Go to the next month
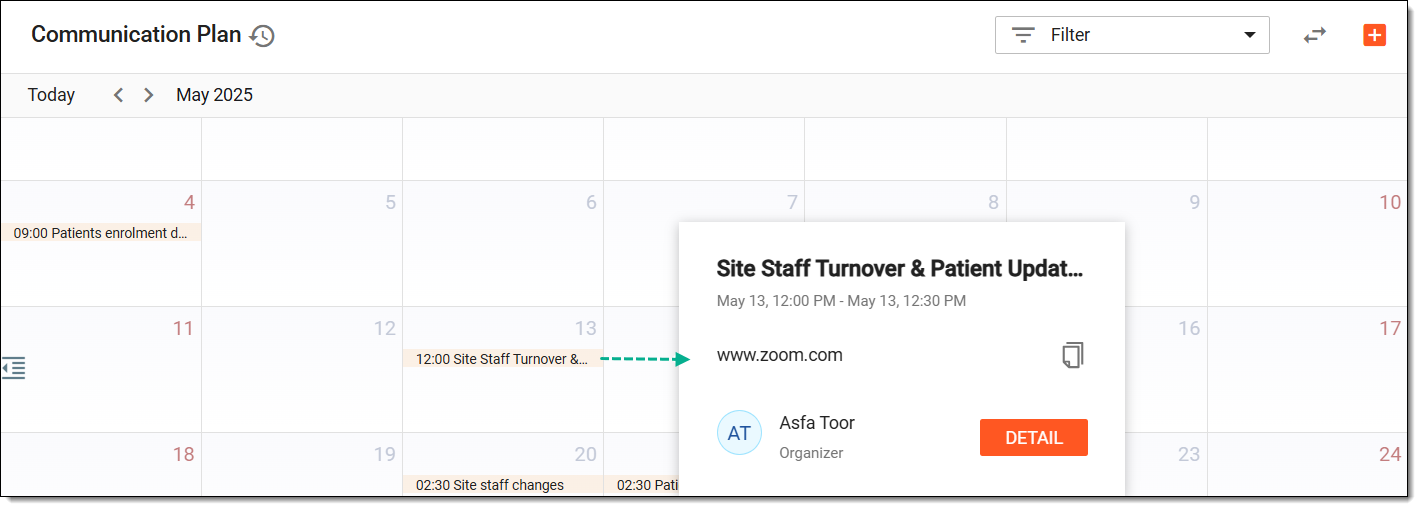 [149, 95]
